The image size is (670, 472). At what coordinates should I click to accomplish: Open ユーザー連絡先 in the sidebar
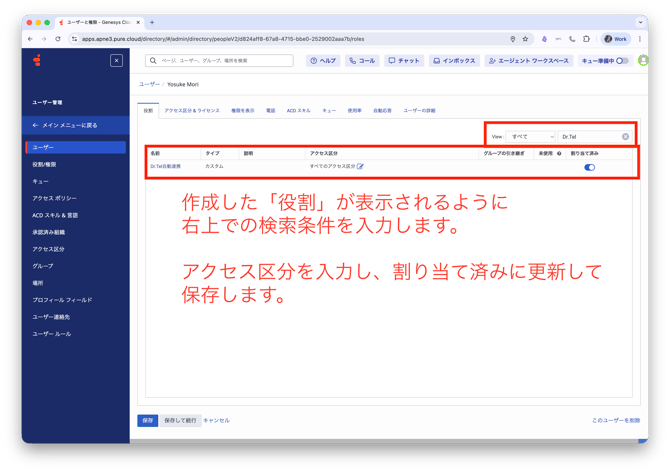click(51, 317)
